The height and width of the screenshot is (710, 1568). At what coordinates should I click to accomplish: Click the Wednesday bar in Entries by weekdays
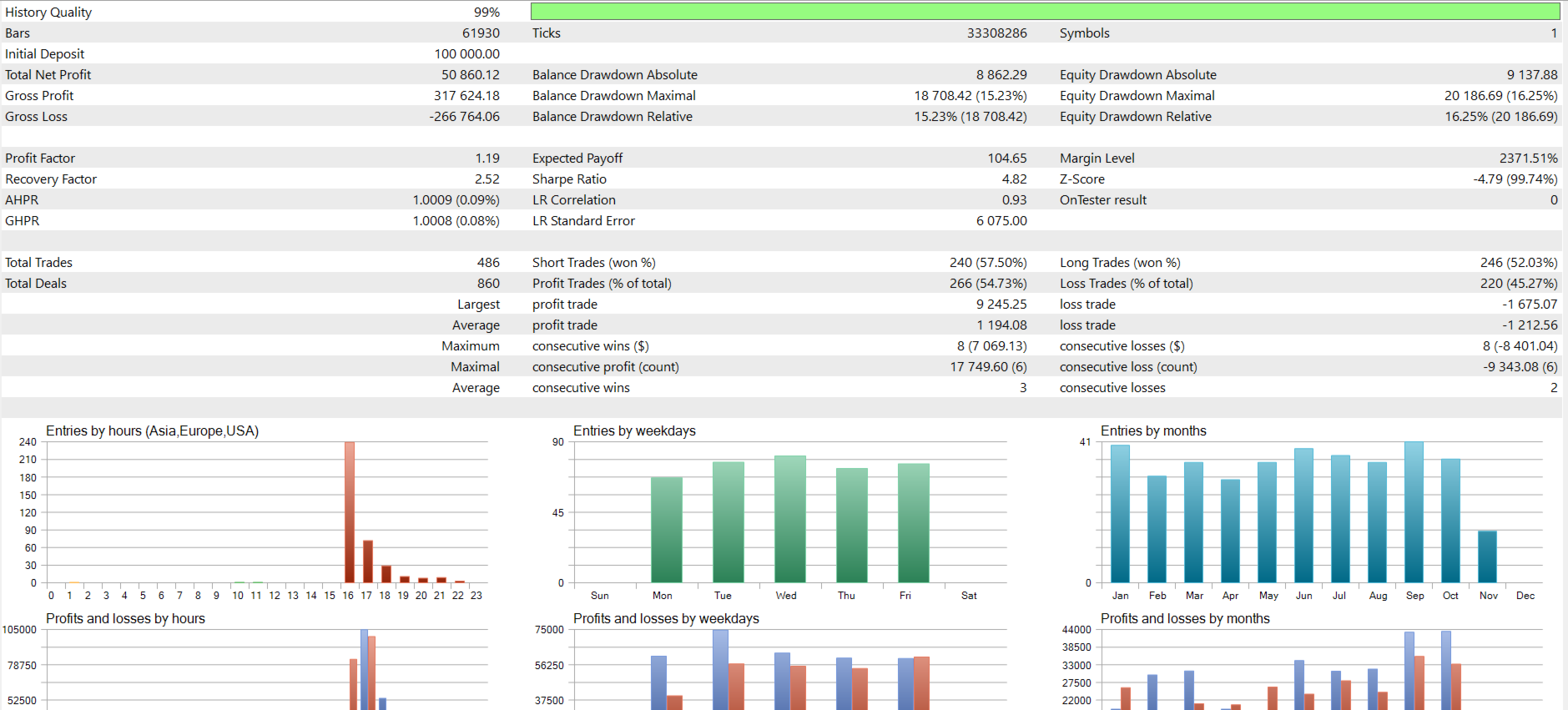(x=790, y=519)
